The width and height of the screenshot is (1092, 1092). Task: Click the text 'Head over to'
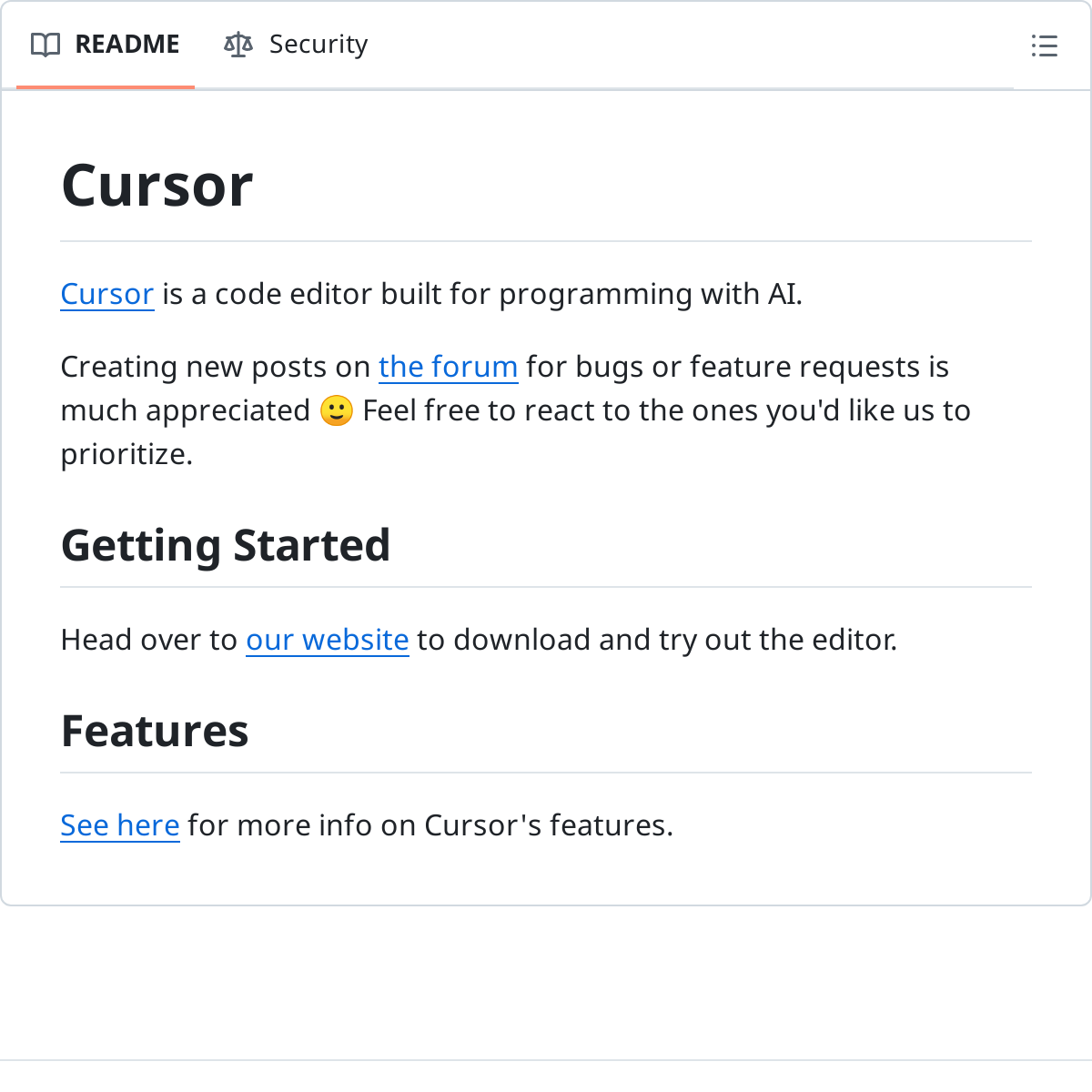click(149, 640)
